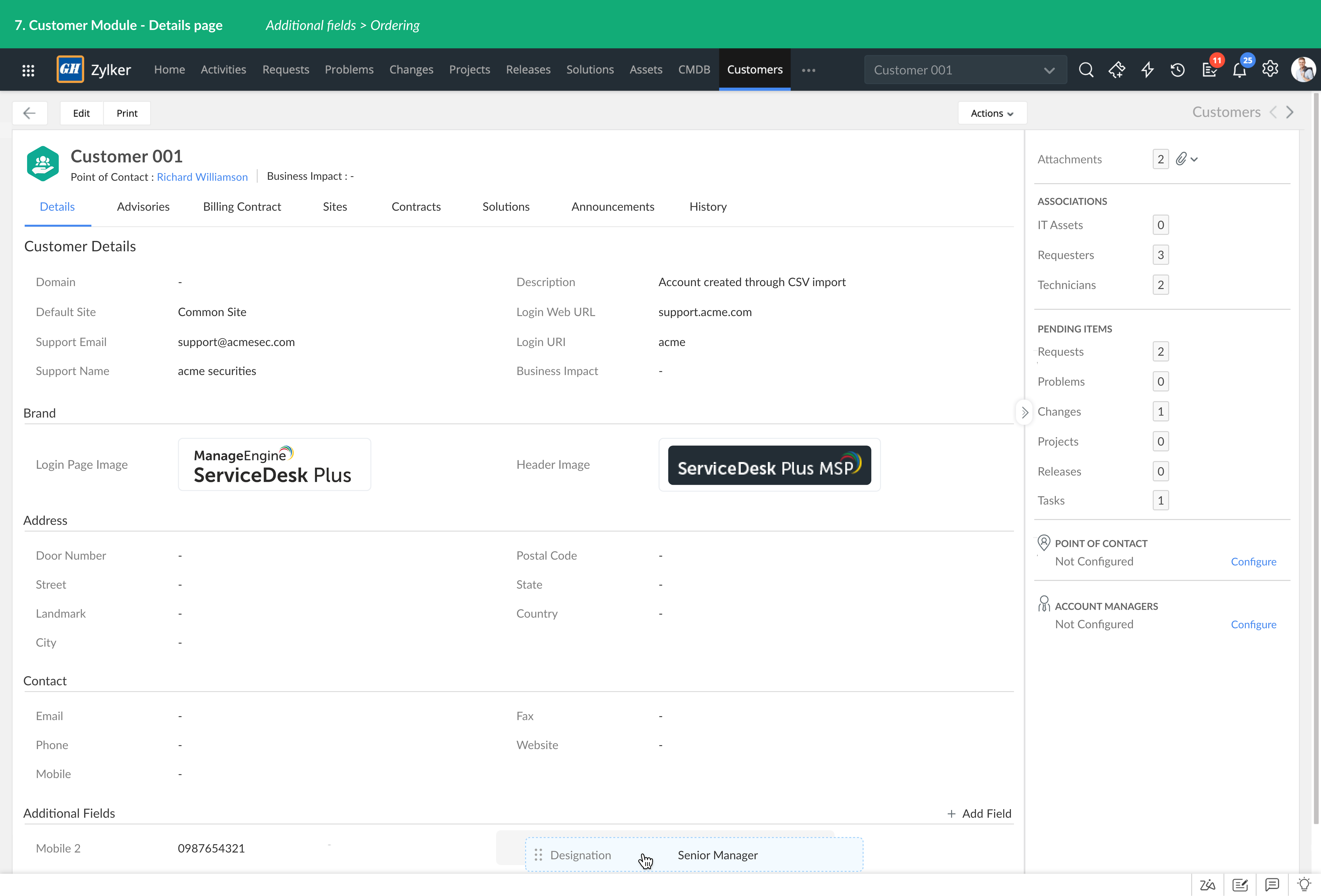Open the Assets module in navbar
The height and width of the screenshot is (896, 1321).
[646, 69]
